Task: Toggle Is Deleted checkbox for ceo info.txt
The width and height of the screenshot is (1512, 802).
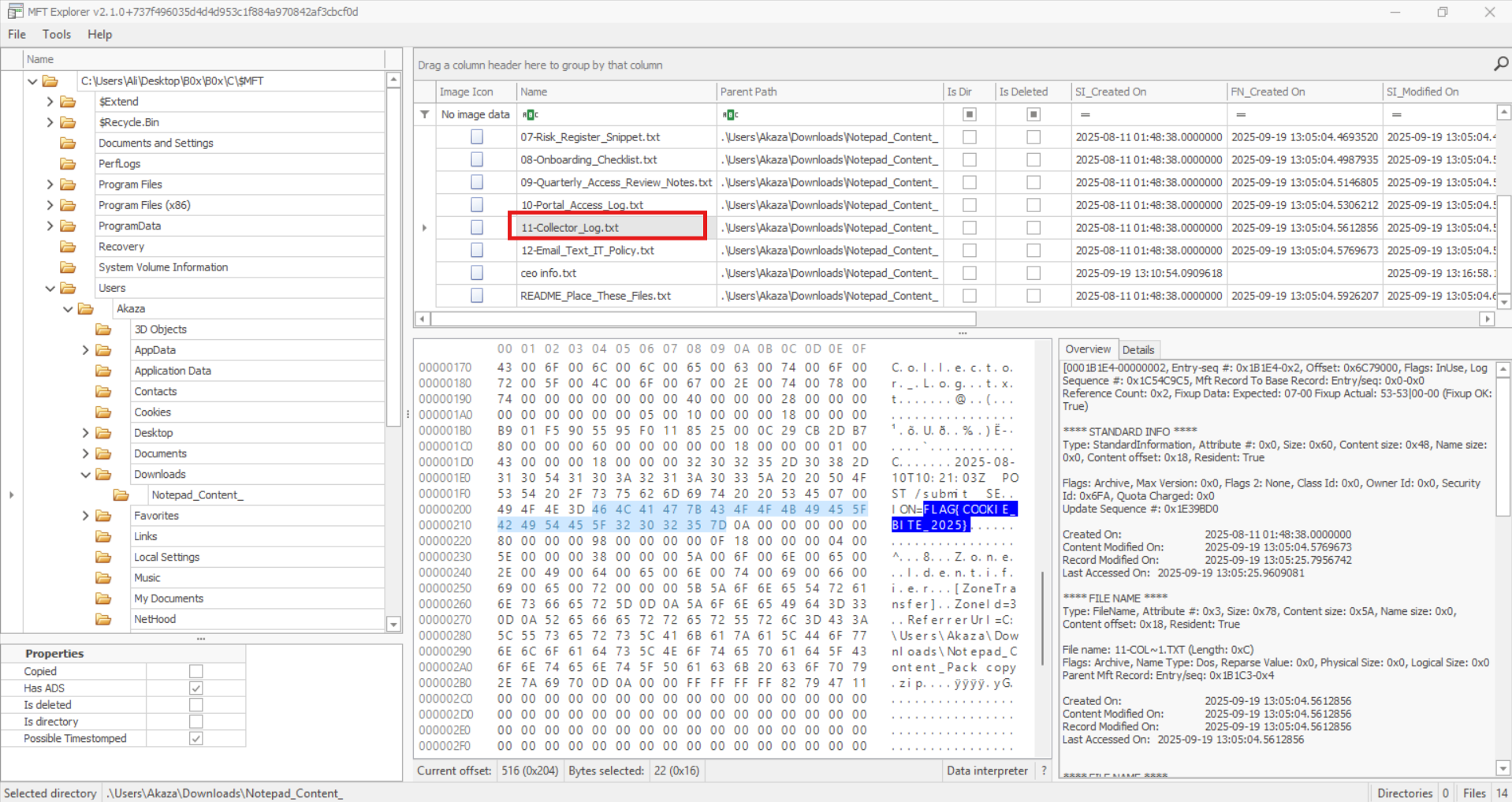Action: click(1033, 273)
